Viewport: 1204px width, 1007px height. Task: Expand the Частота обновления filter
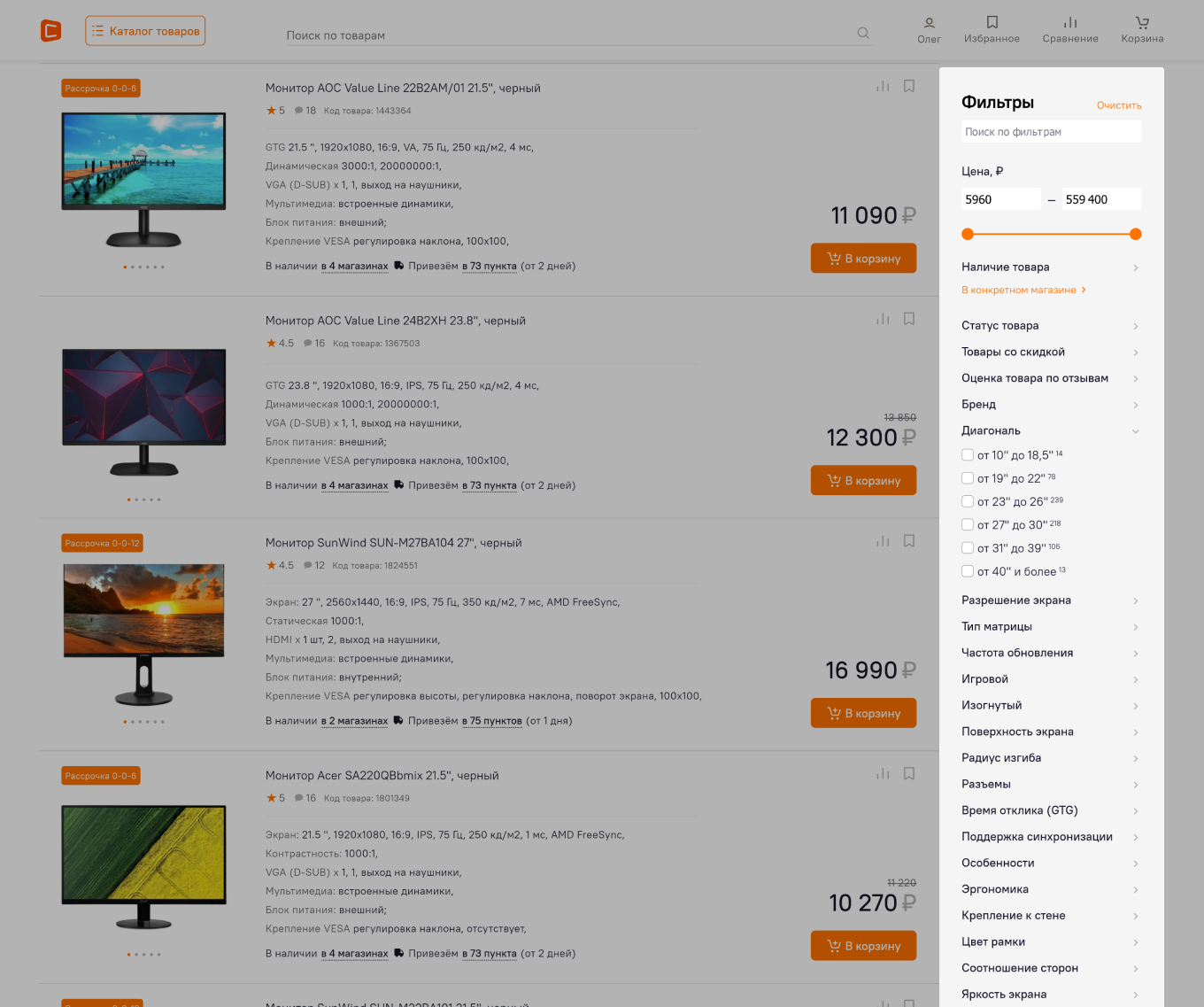point(1051,653)
